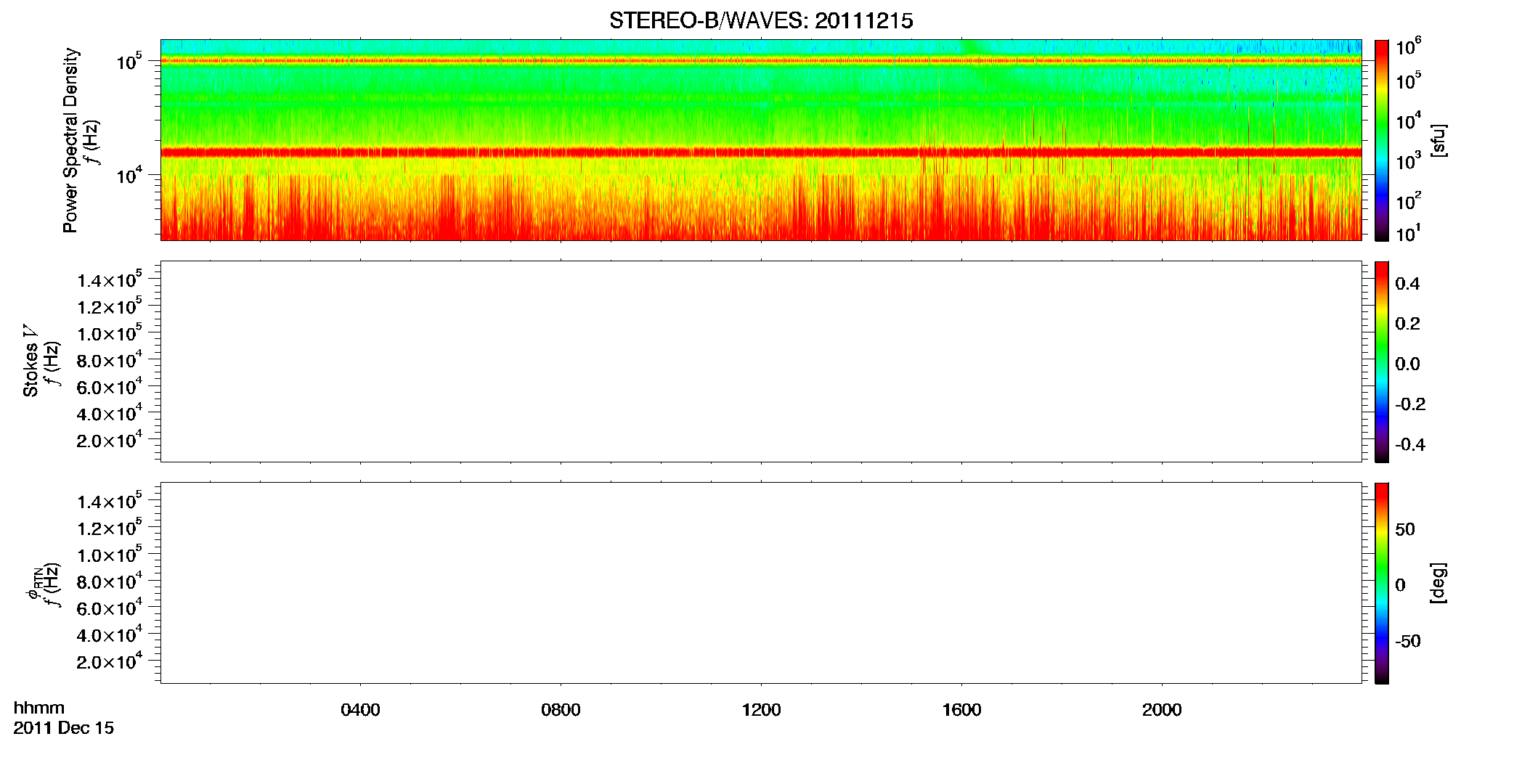Click the -0.2 label on Stokes colorbar

1410,404
